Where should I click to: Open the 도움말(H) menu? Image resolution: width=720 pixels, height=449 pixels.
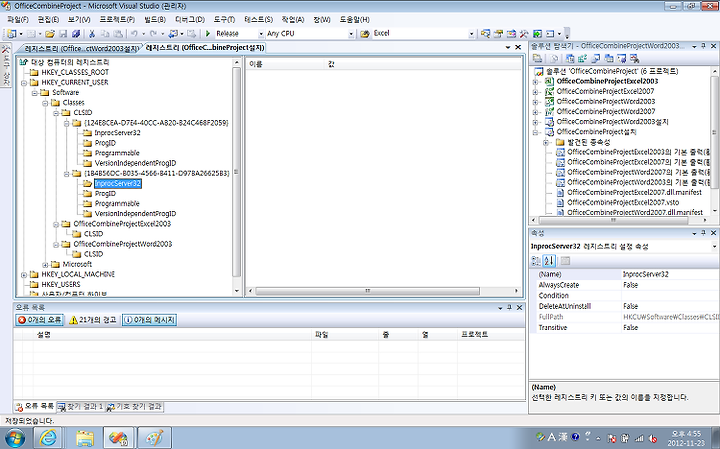pos(354,19)
